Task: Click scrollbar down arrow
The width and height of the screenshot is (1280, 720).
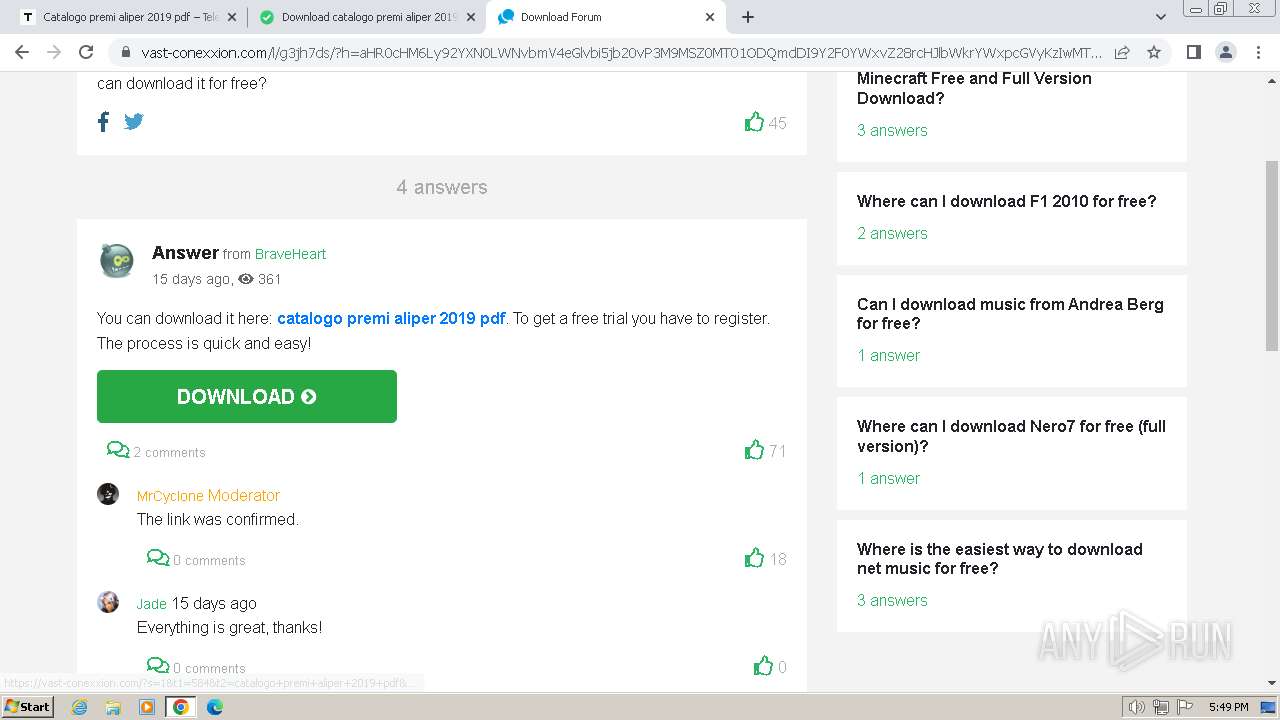Action: 1272,684
